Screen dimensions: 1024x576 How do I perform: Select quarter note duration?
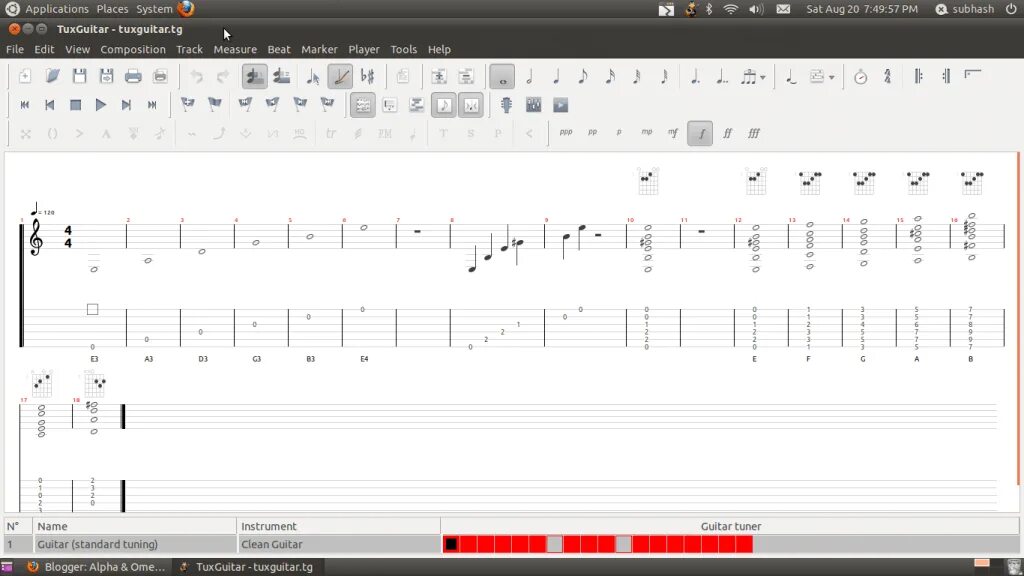coord(556,76)
